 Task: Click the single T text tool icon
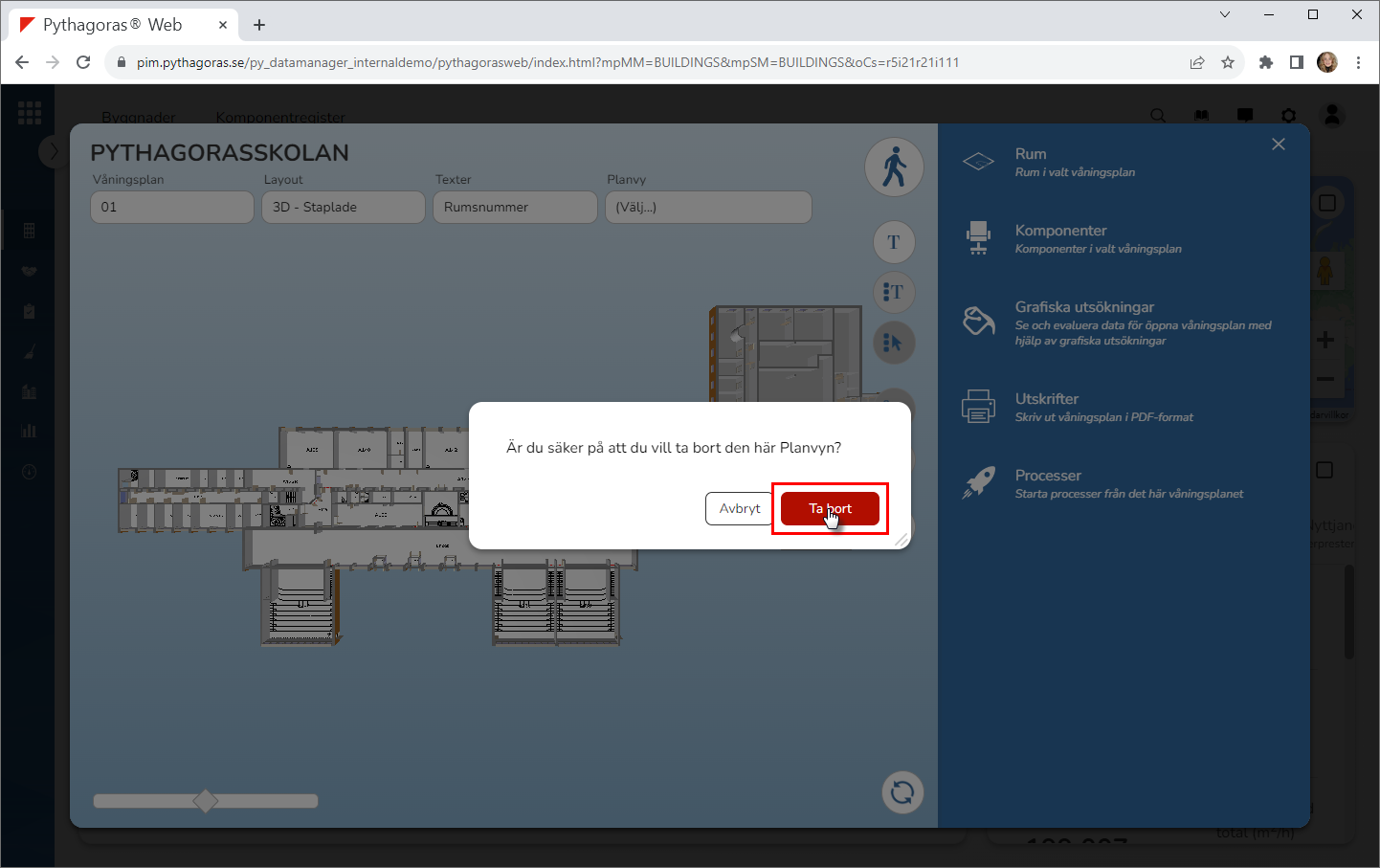point(894,242)
